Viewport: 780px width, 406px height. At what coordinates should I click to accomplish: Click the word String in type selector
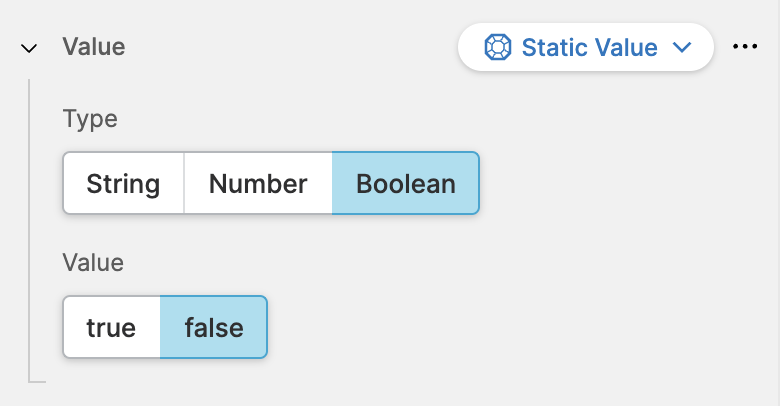[123, 183]
